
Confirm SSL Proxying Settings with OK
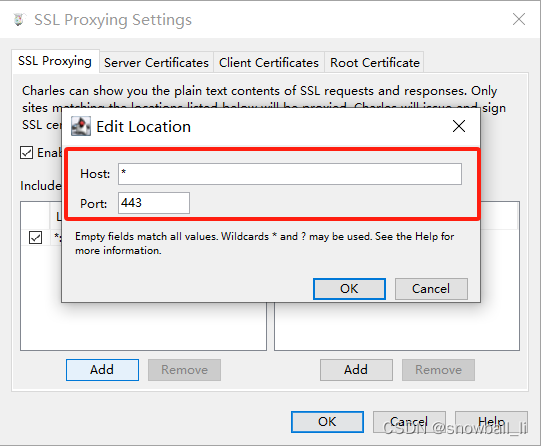coord(327,422)
